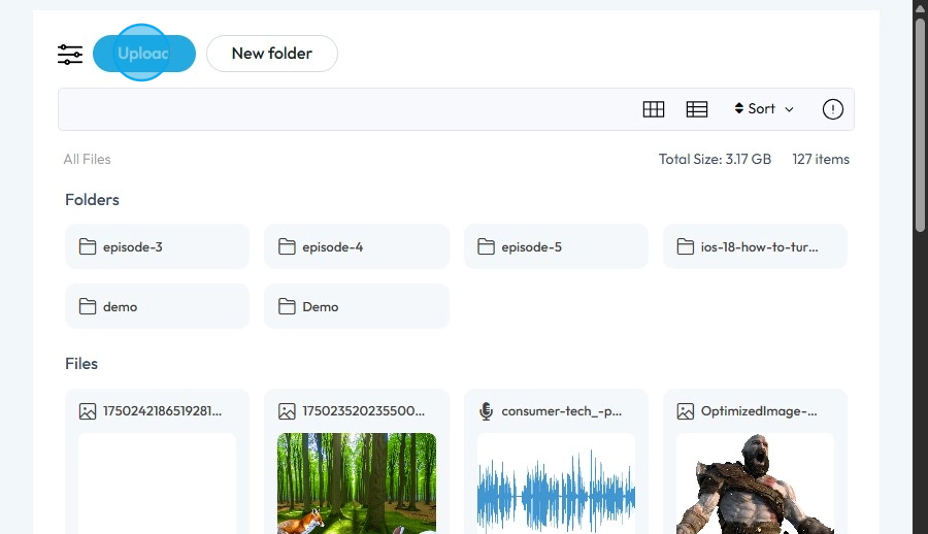928x534 pixels.
Task: Open the blank 1750242186519281 thumbnail
Action: [x=157, y=483]
